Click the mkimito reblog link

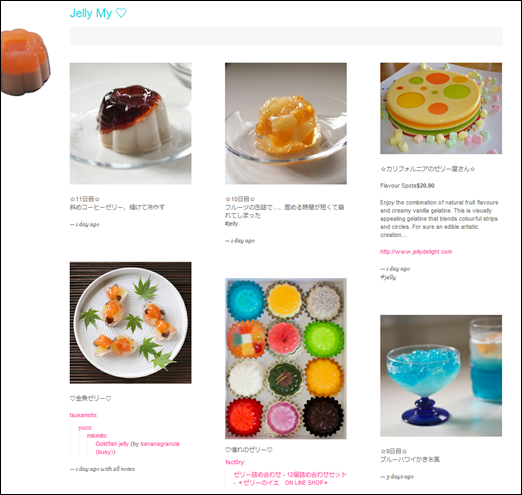pos(97,436)
